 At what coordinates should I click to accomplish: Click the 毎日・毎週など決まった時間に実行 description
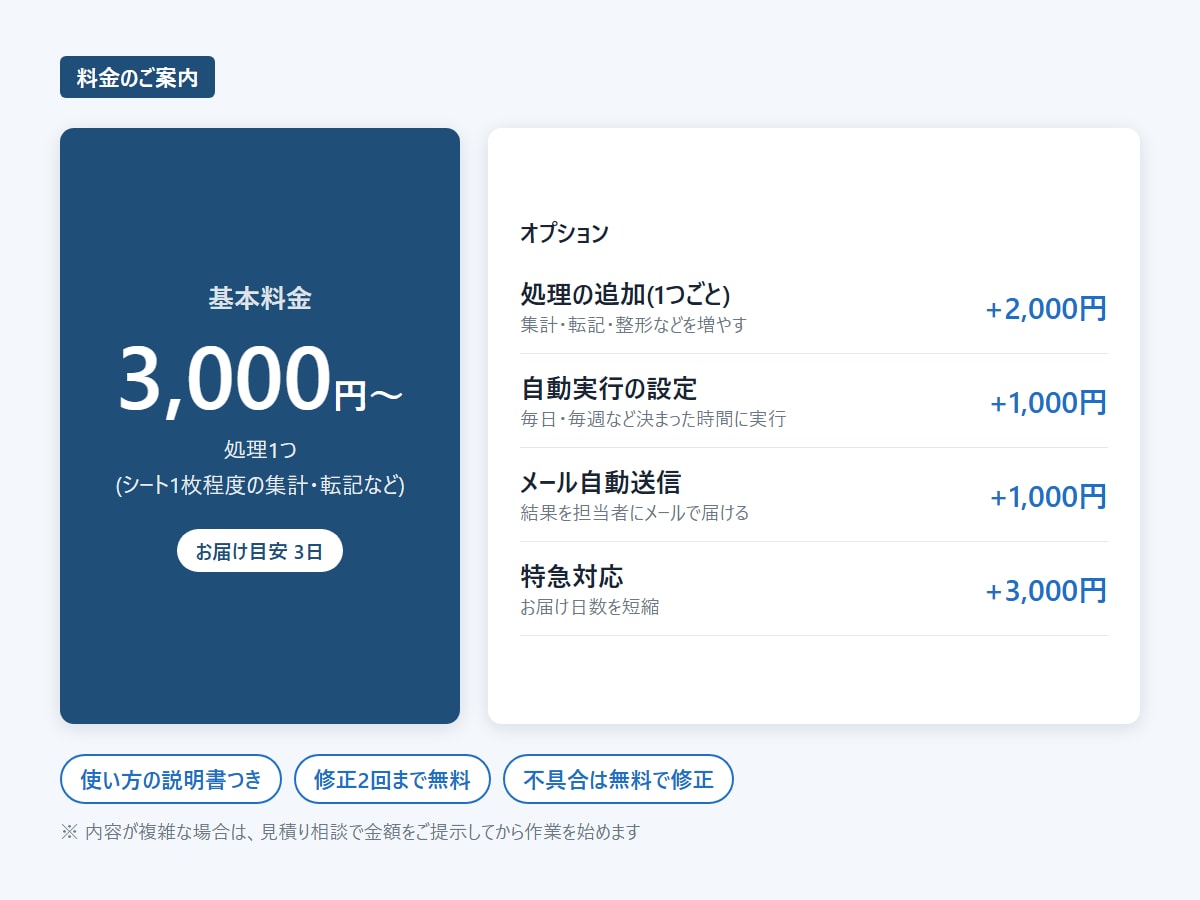coord(653,419)
